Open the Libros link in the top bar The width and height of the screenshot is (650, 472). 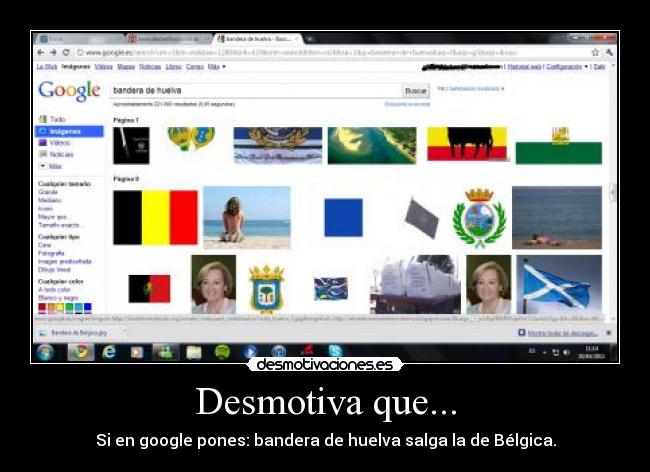(174, 66)
